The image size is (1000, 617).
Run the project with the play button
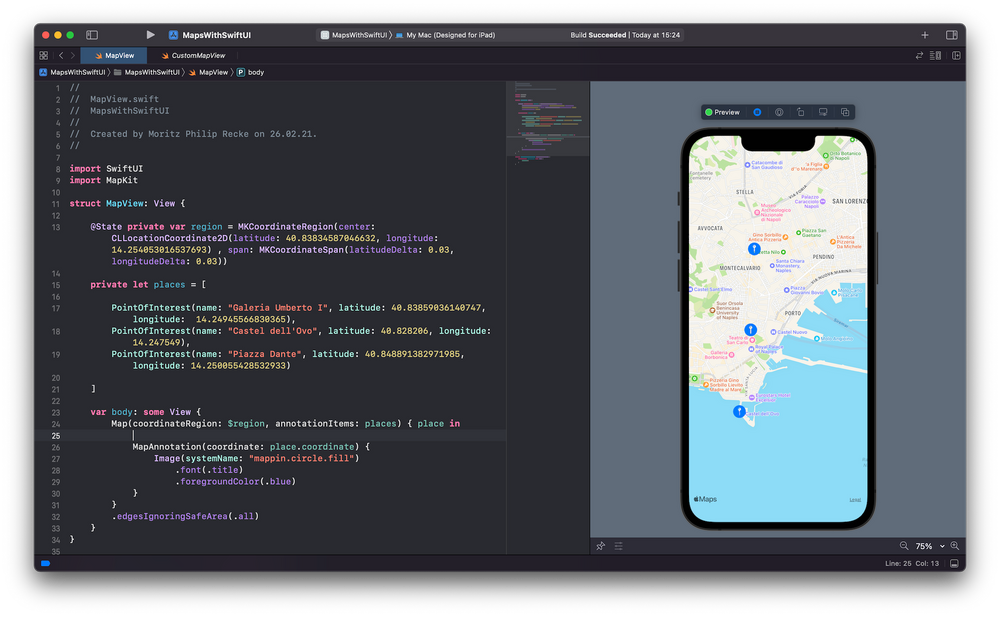click(x=150, y=35)
